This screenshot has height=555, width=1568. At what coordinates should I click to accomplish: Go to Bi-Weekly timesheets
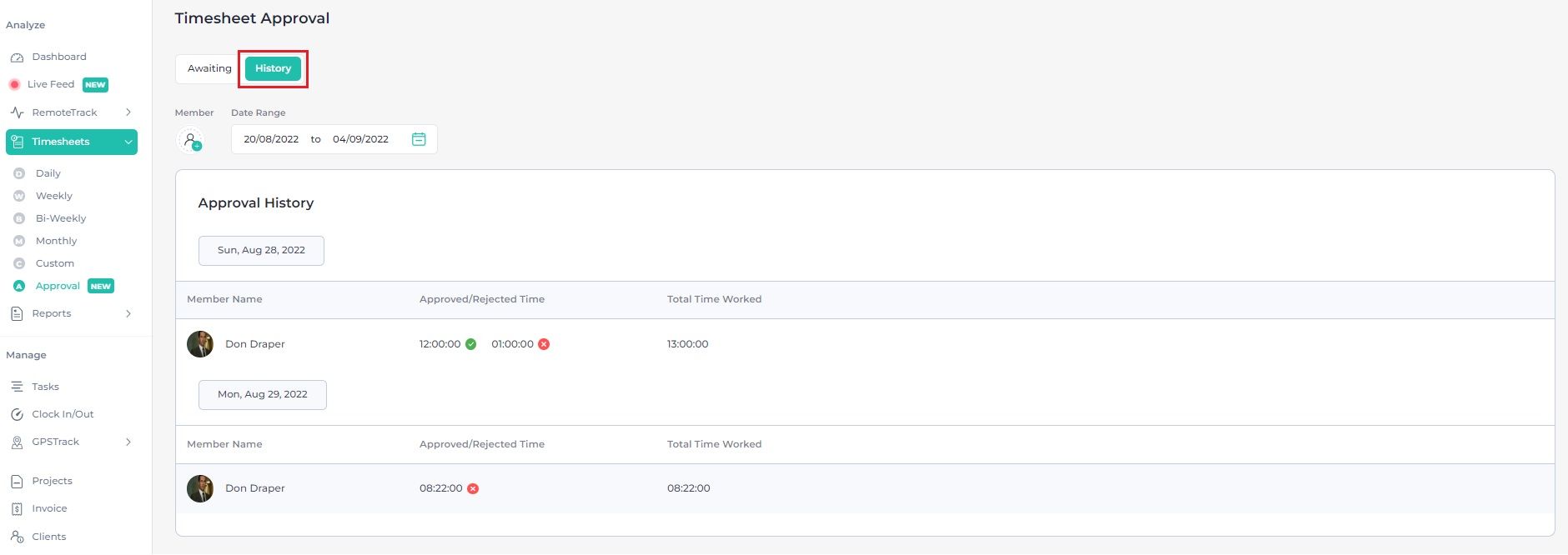pyautogui.click(x=61, y=218)
